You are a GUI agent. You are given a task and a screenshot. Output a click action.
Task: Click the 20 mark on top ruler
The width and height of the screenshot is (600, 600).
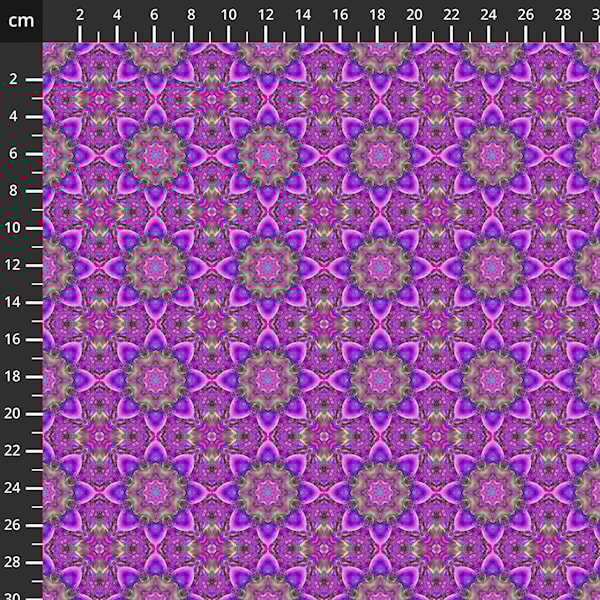(x=414, y=16)
